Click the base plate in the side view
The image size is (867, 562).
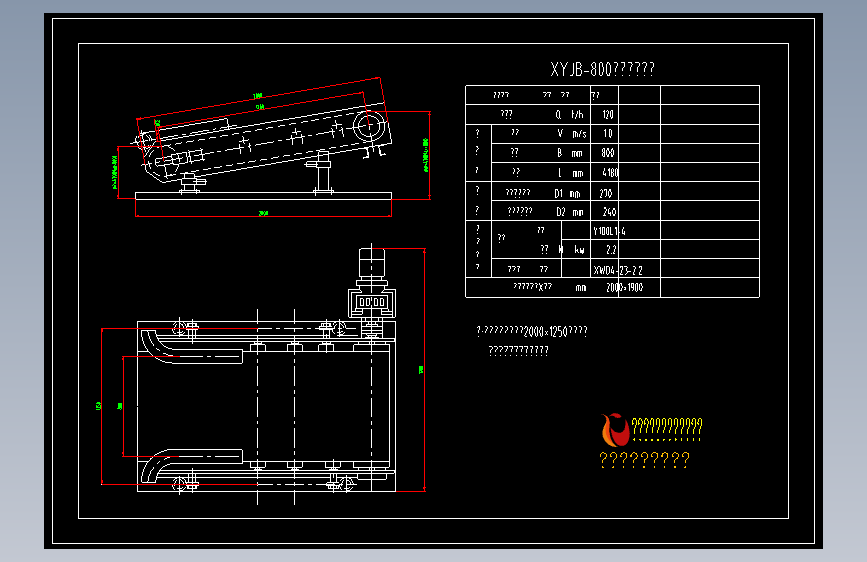click(263, 196)
